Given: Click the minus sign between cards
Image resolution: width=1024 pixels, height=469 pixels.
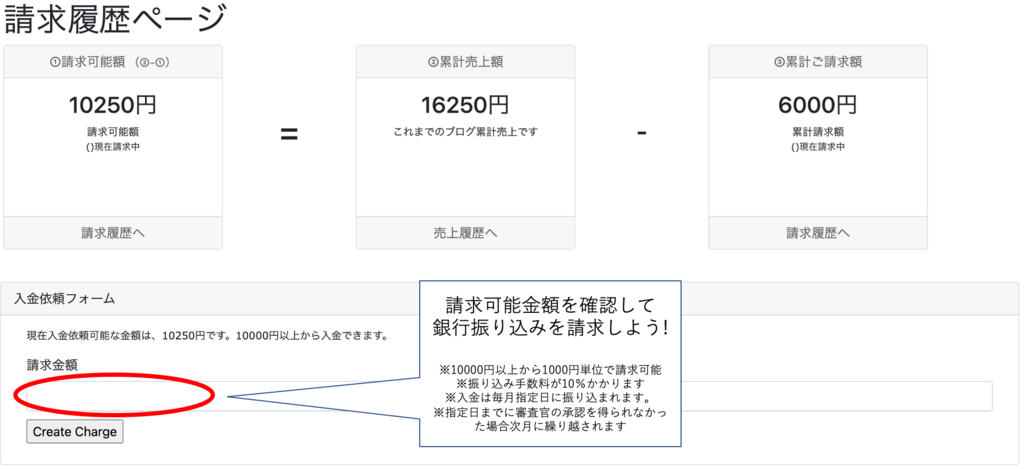Looking at the screenshot, I should 641,134.
